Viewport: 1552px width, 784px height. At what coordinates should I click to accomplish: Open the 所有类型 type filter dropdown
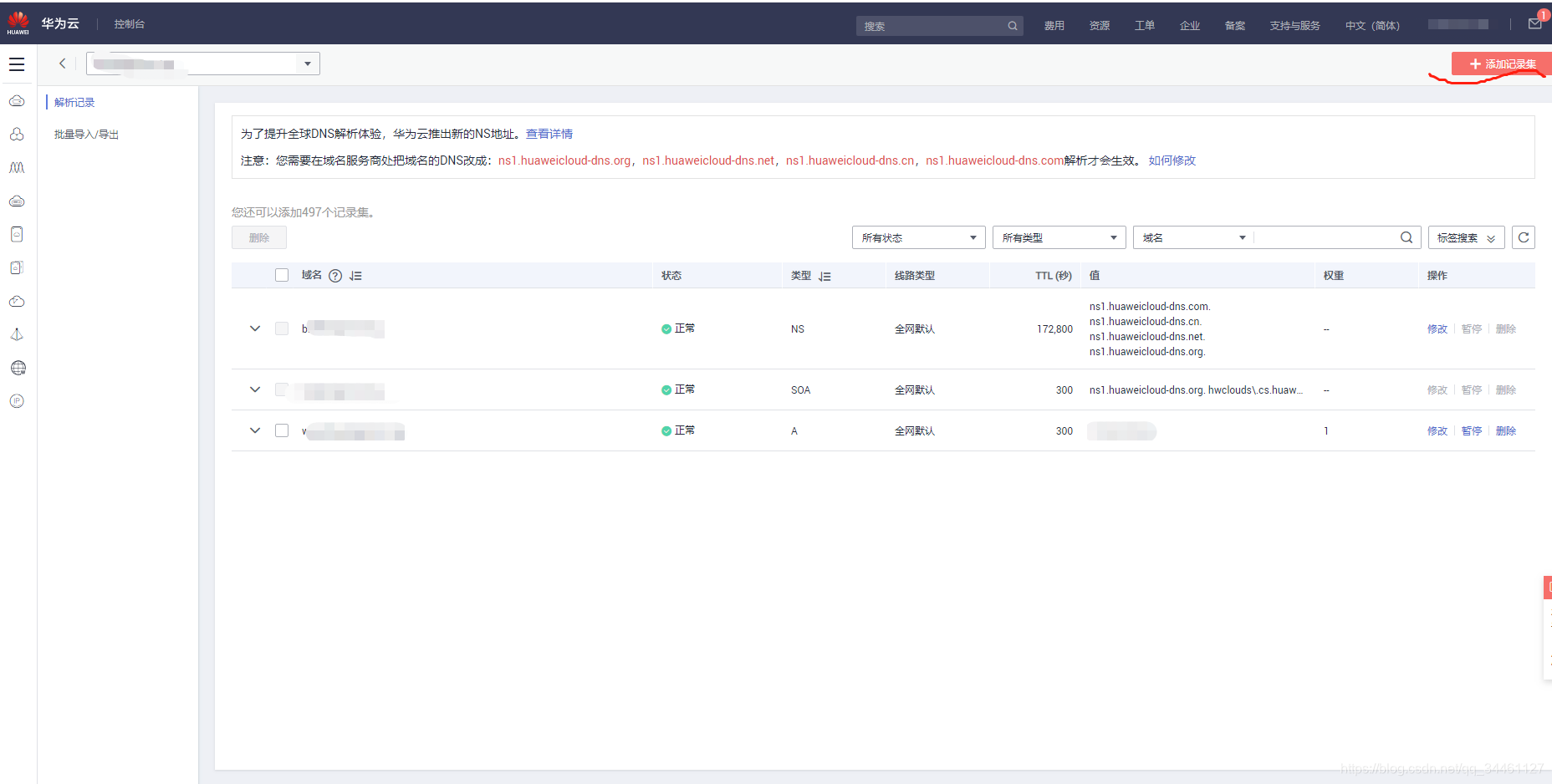pos(1059,237)
